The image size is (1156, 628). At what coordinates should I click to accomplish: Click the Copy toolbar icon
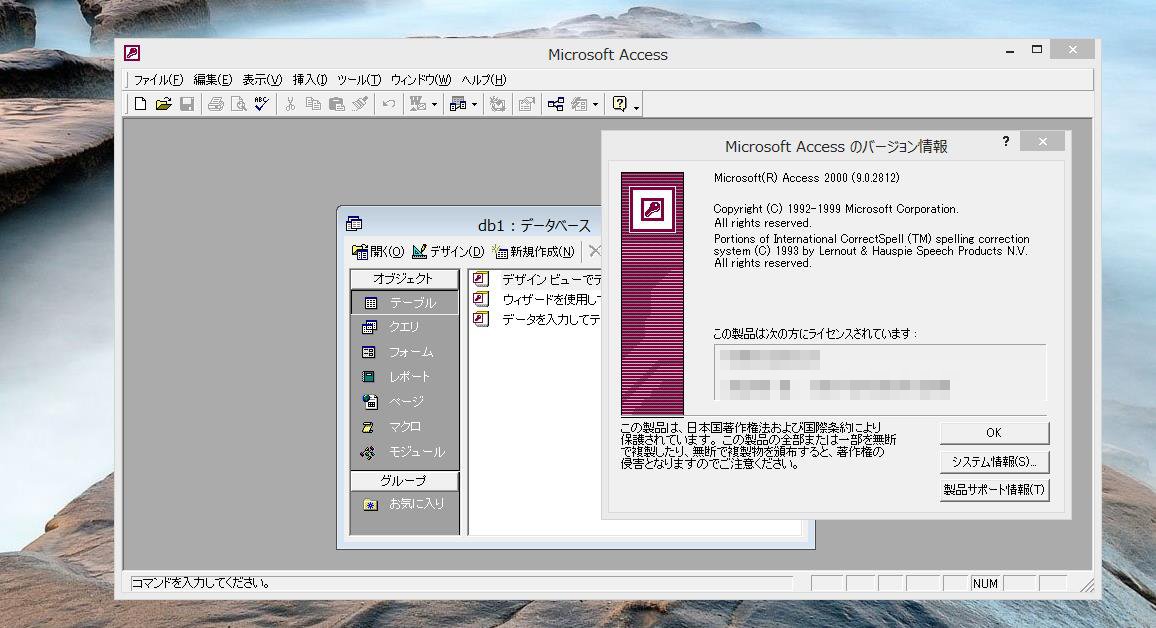tap(313, 104)
